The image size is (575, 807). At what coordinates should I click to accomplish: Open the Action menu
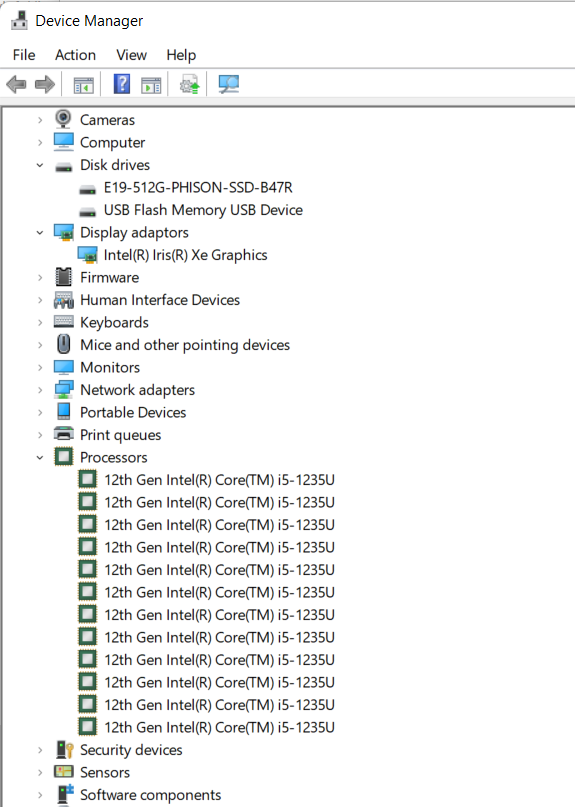[76, 55]
